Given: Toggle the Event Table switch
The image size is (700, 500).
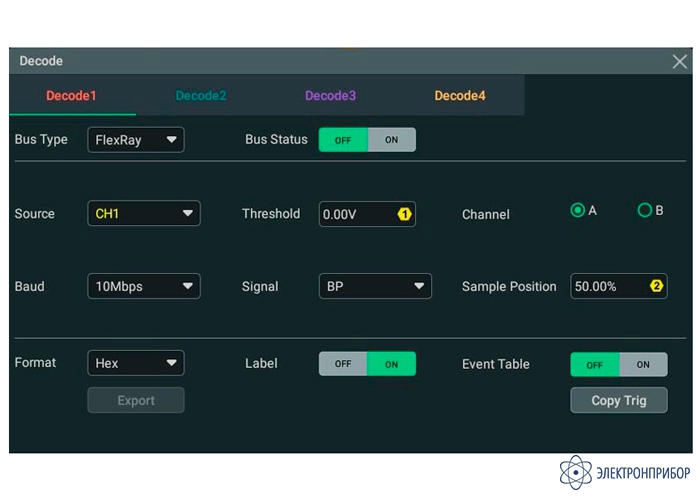Looking at the screenshot, I should click(x=618, y=365).
